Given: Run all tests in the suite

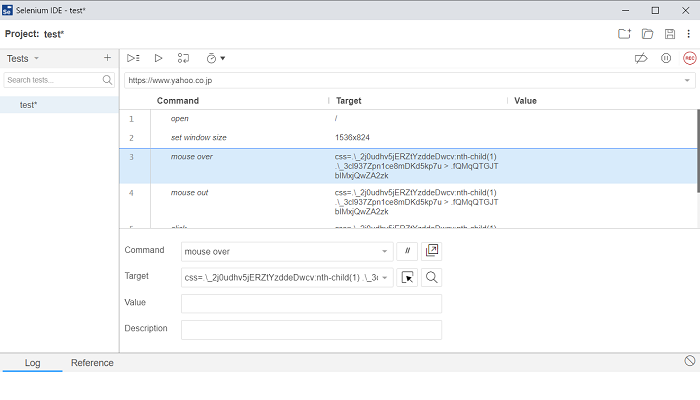Looking at the screenshot, I should coord(133,58).
